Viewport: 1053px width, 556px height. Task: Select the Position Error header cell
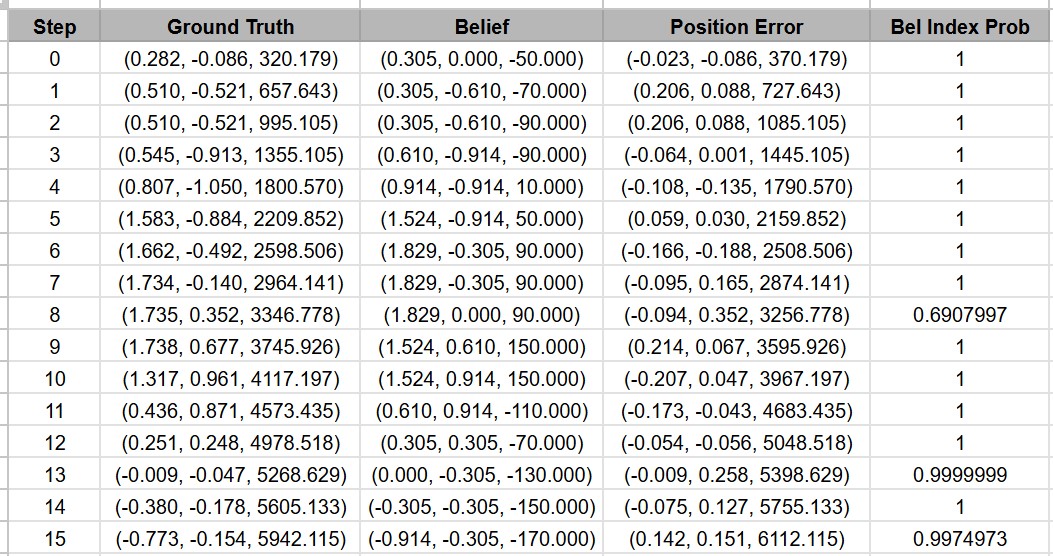pyautogui.click(x=737, y=27)
